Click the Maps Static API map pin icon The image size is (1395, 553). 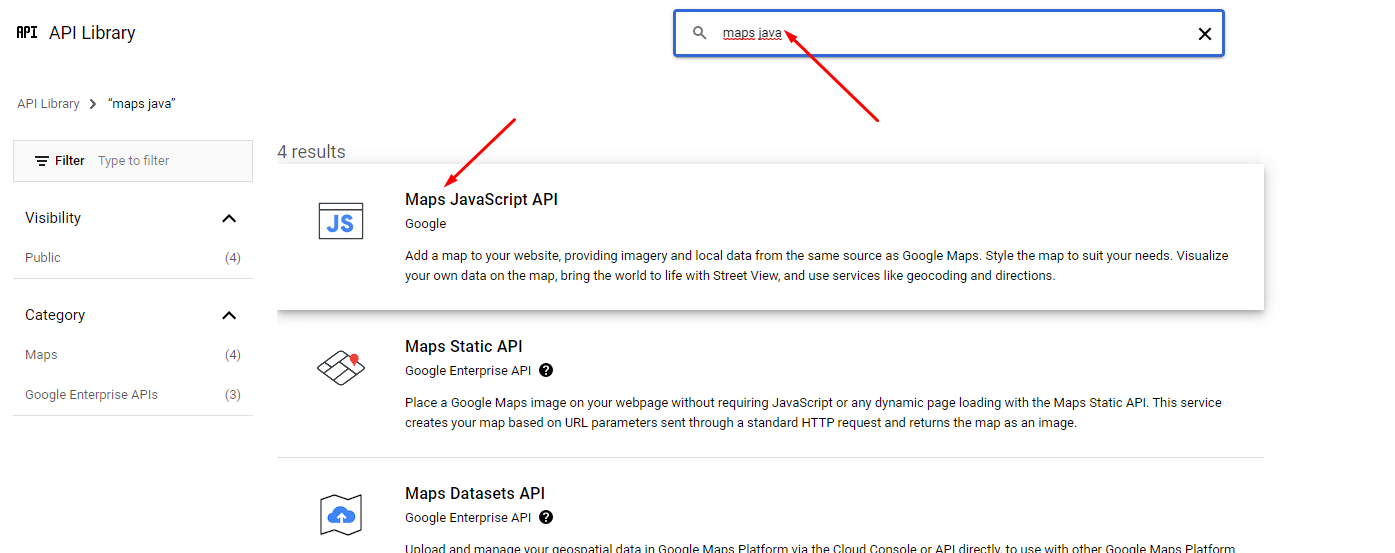[340, 368]
